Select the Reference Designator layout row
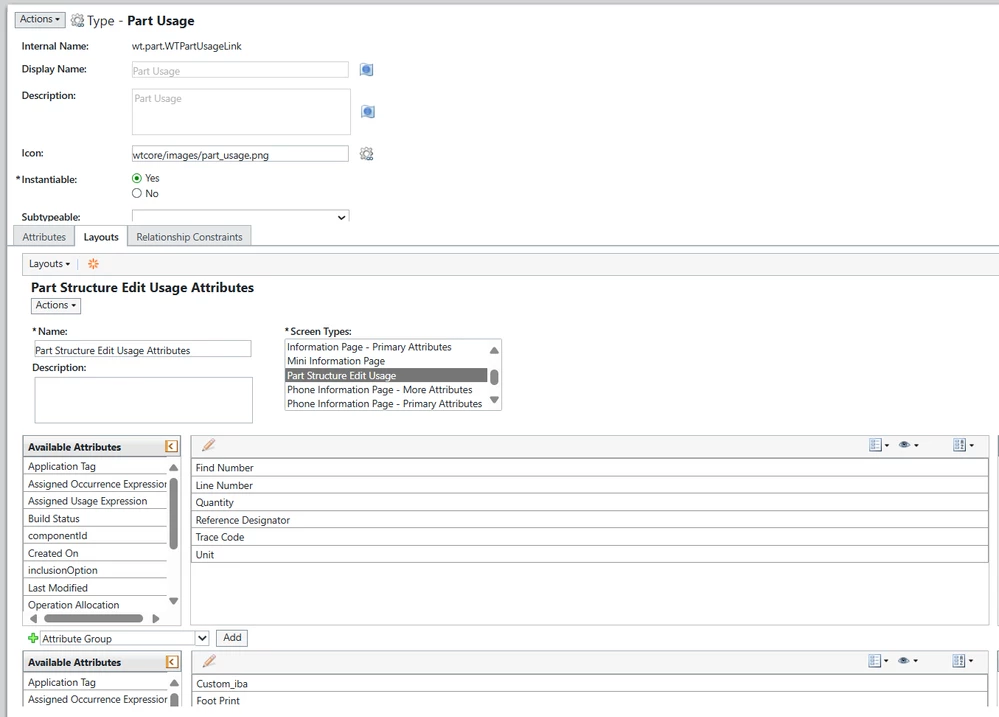This screenshot has width=999, height=717. [590, 519]
